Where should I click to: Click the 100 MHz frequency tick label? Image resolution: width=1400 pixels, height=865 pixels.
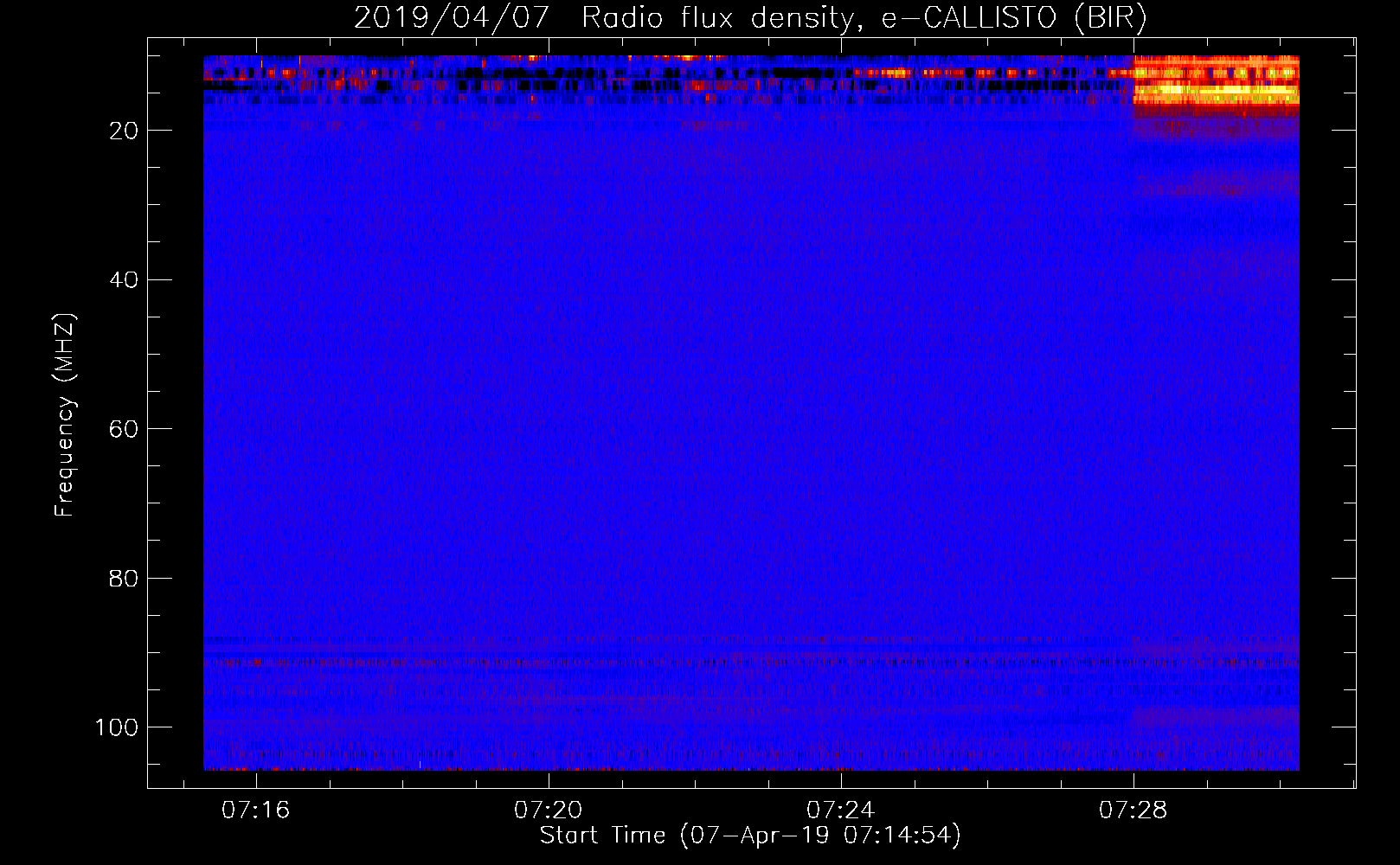tap(117, 727)
